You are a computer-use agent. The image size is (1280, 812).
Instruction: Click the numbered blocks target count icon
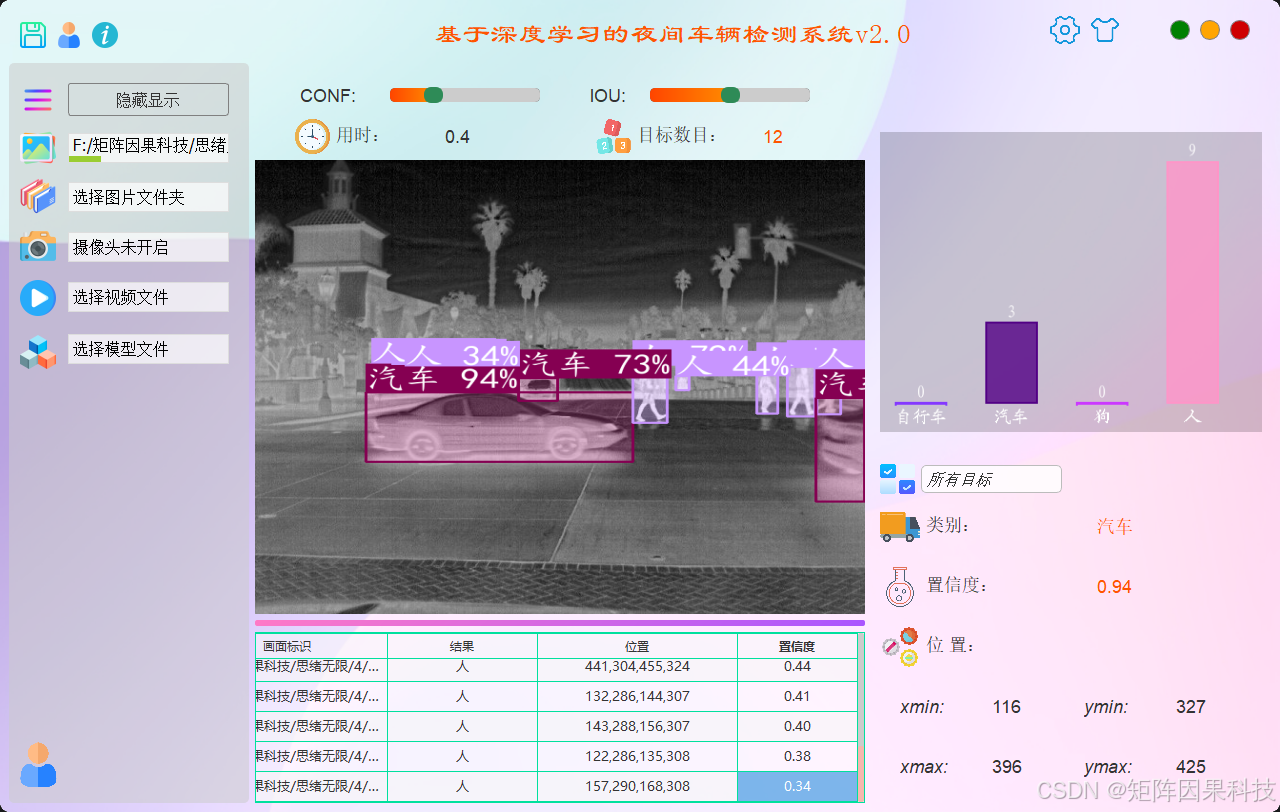tap(613, 137)
